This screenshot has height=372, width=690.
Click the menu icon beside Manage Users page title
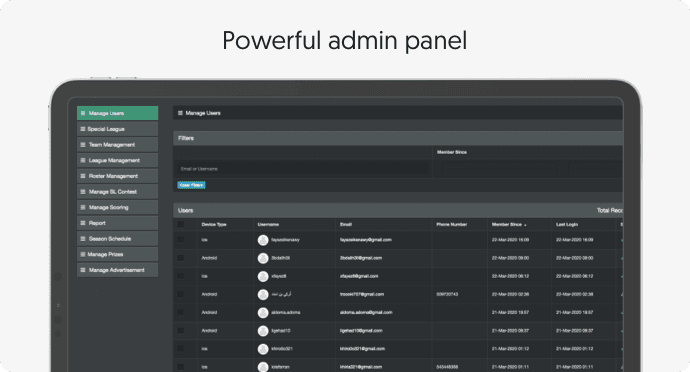pos(180,113)
